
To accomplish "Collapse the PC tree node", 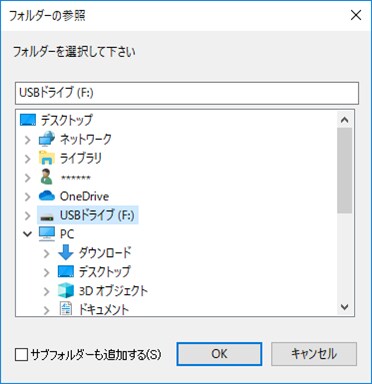I will click(x=28, y=234).
